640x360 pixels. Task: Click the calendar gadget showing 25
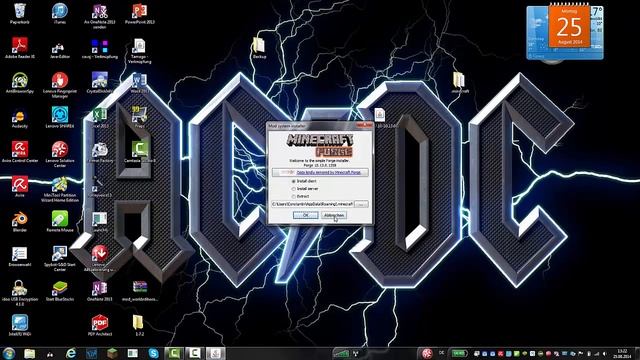click(x=569, y=25)
